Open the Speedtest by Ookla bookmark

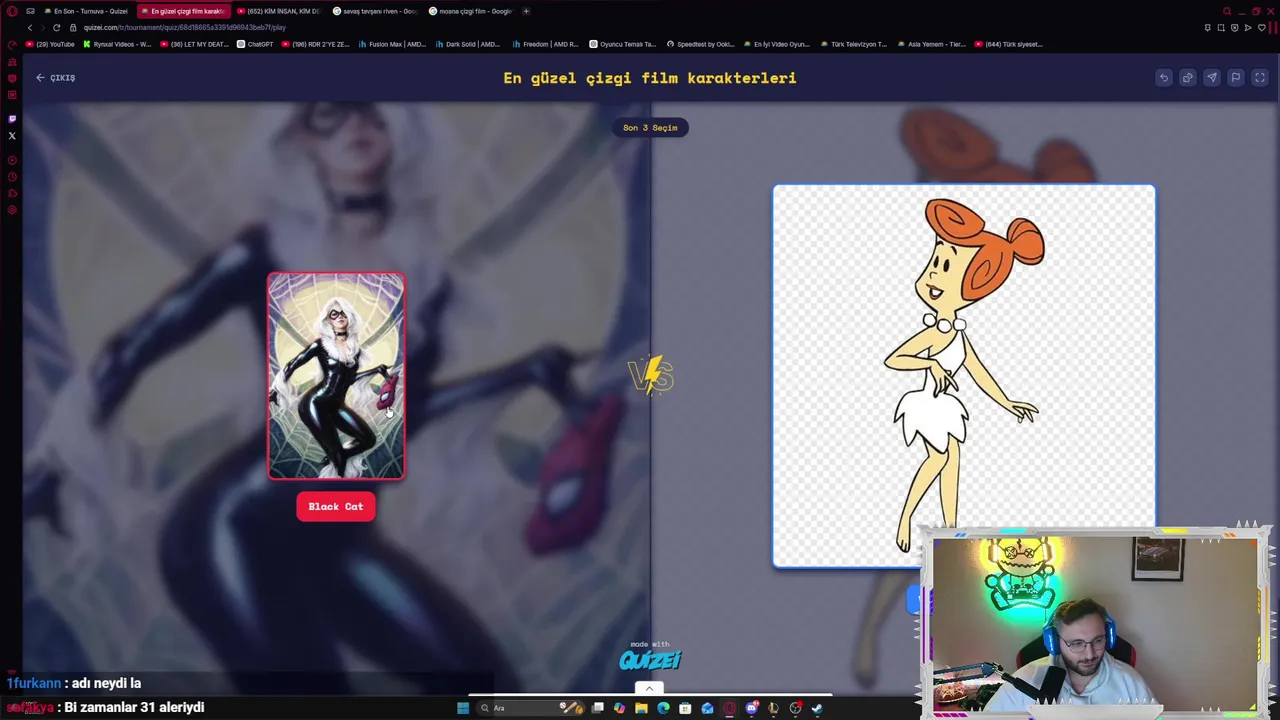tap(700, 44)
